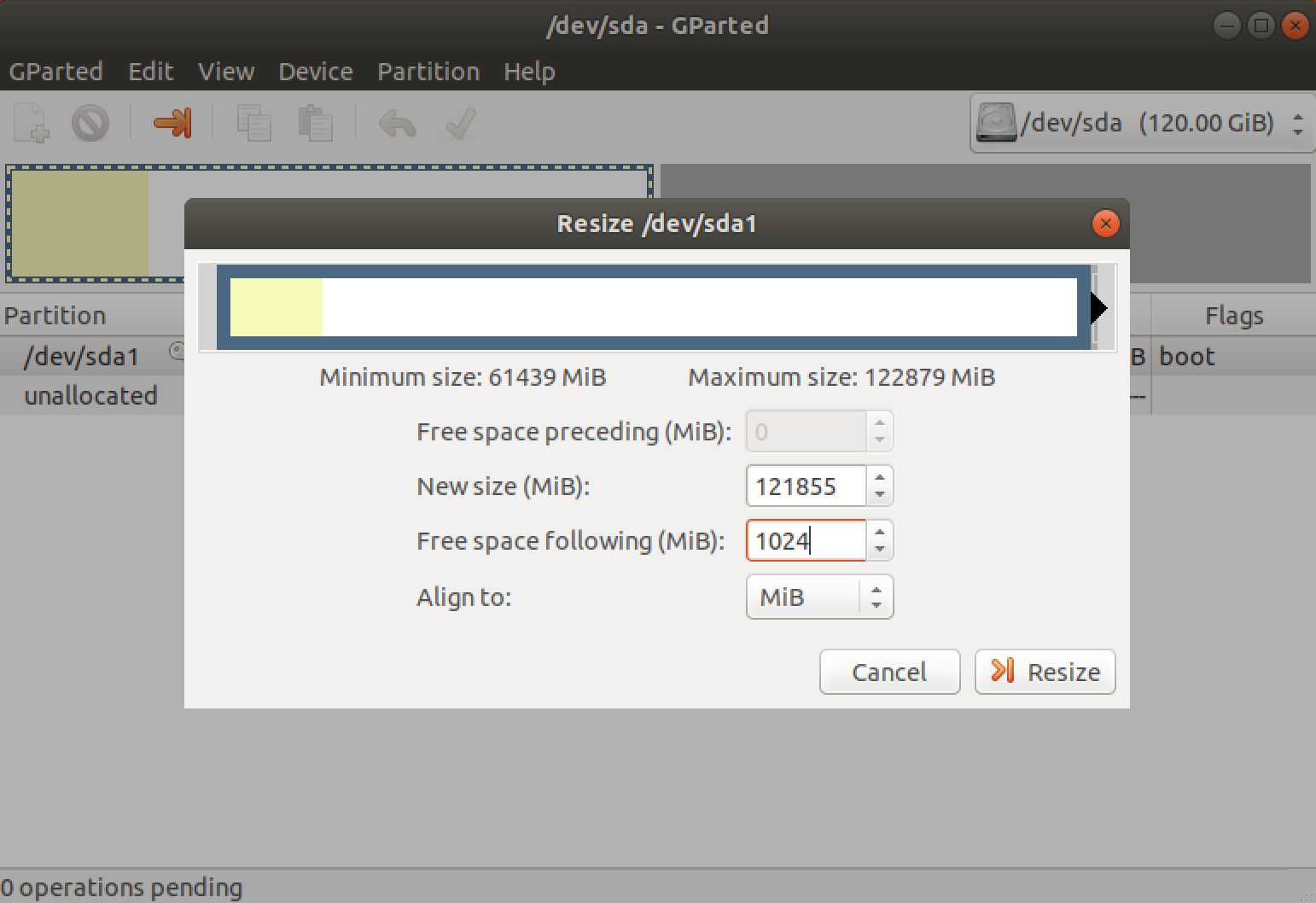Click the yellow used-space area in resize bar
Viewport: 1316px width, 903px height.
click(277, 307)
